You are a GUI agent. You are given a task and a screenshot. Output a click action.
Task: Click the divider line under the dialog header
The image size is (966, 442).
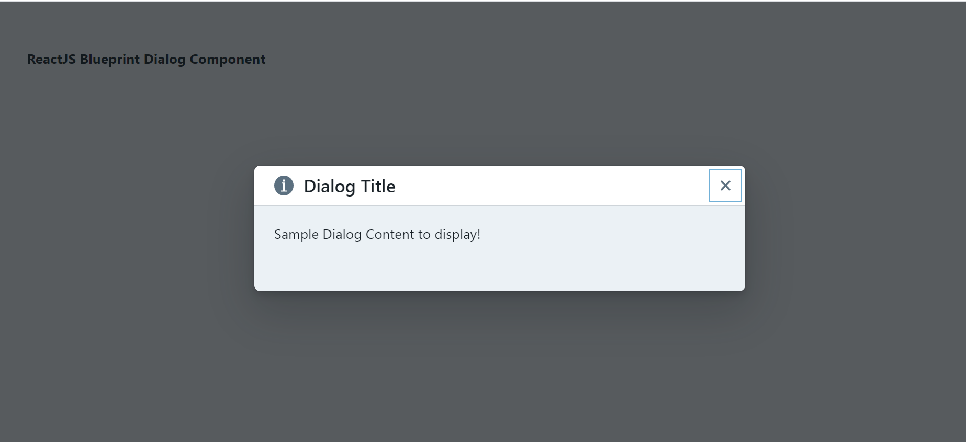pos(499,205)
